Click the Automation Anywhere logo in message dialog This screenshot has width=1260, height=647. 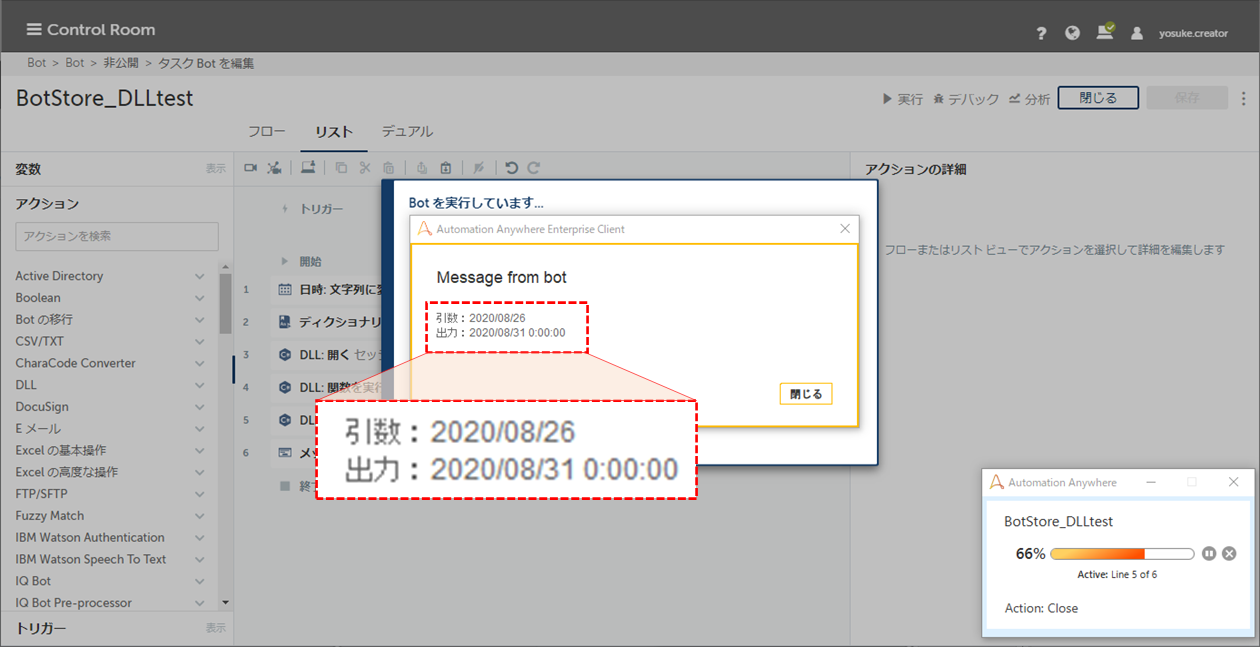pyautogui.click(x=425, y=229)
